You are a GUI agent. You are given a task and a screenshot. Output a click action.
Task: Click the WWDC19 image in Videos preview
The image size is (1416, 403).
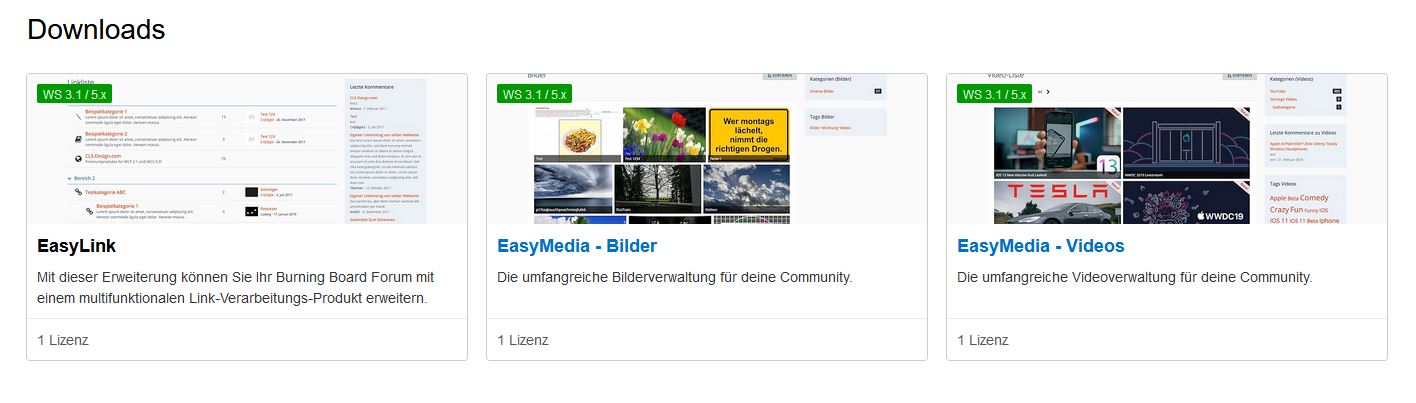point(1186,200)
